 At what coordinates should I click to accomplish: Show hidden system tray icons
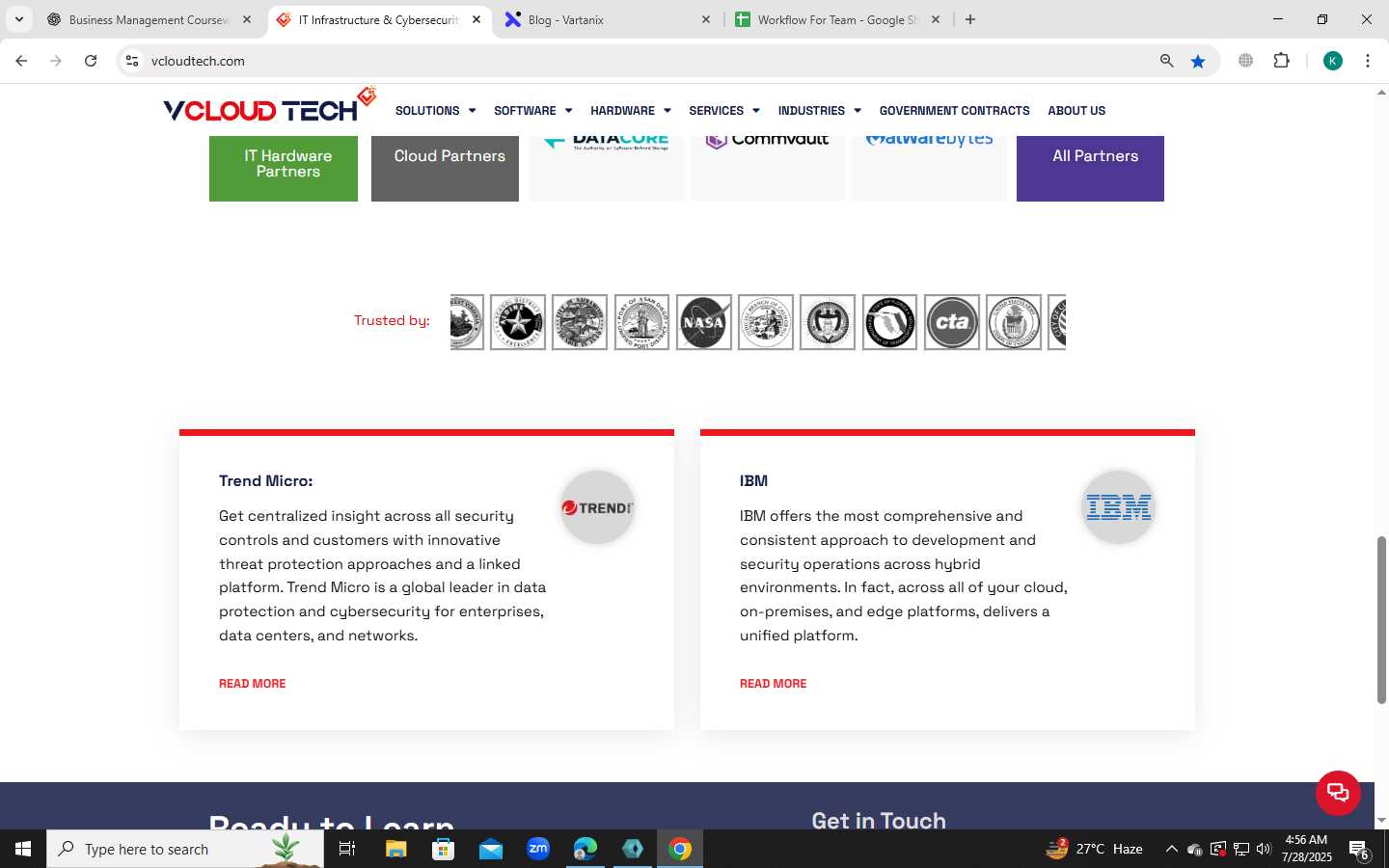(1171, 849)
